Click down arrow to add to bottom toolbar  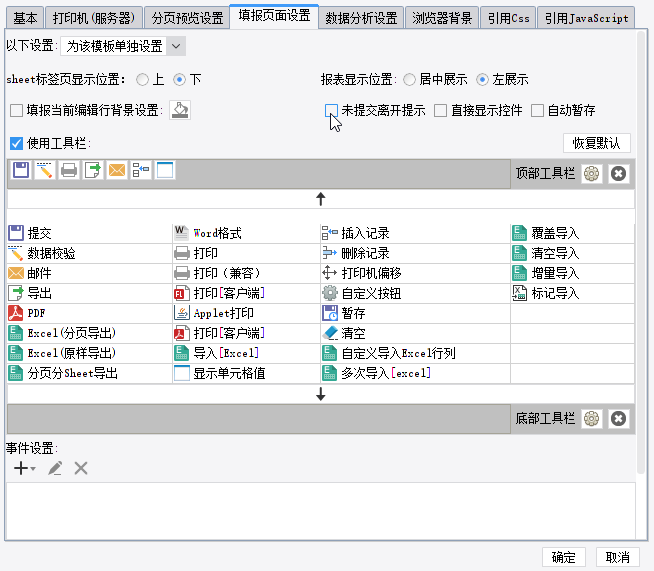[321, 394]
